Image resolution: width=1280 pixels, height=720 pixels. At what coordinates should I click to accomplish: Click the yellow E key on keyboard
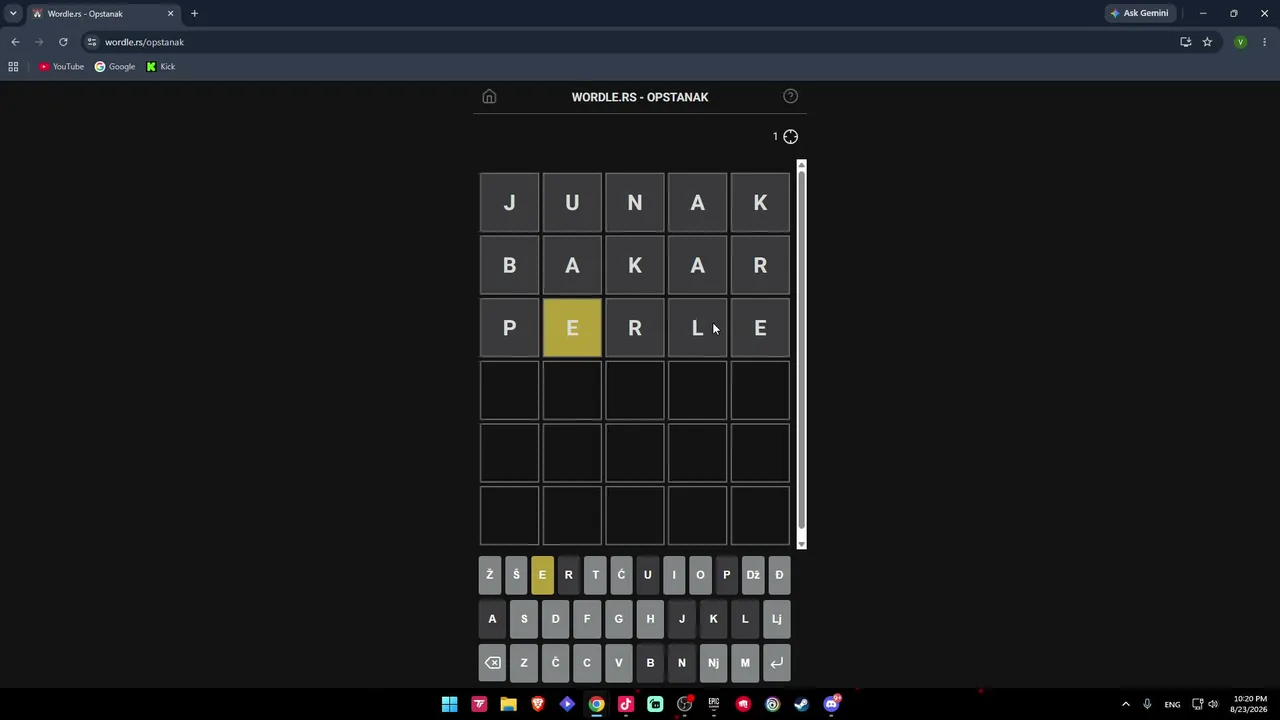[542, 575]
